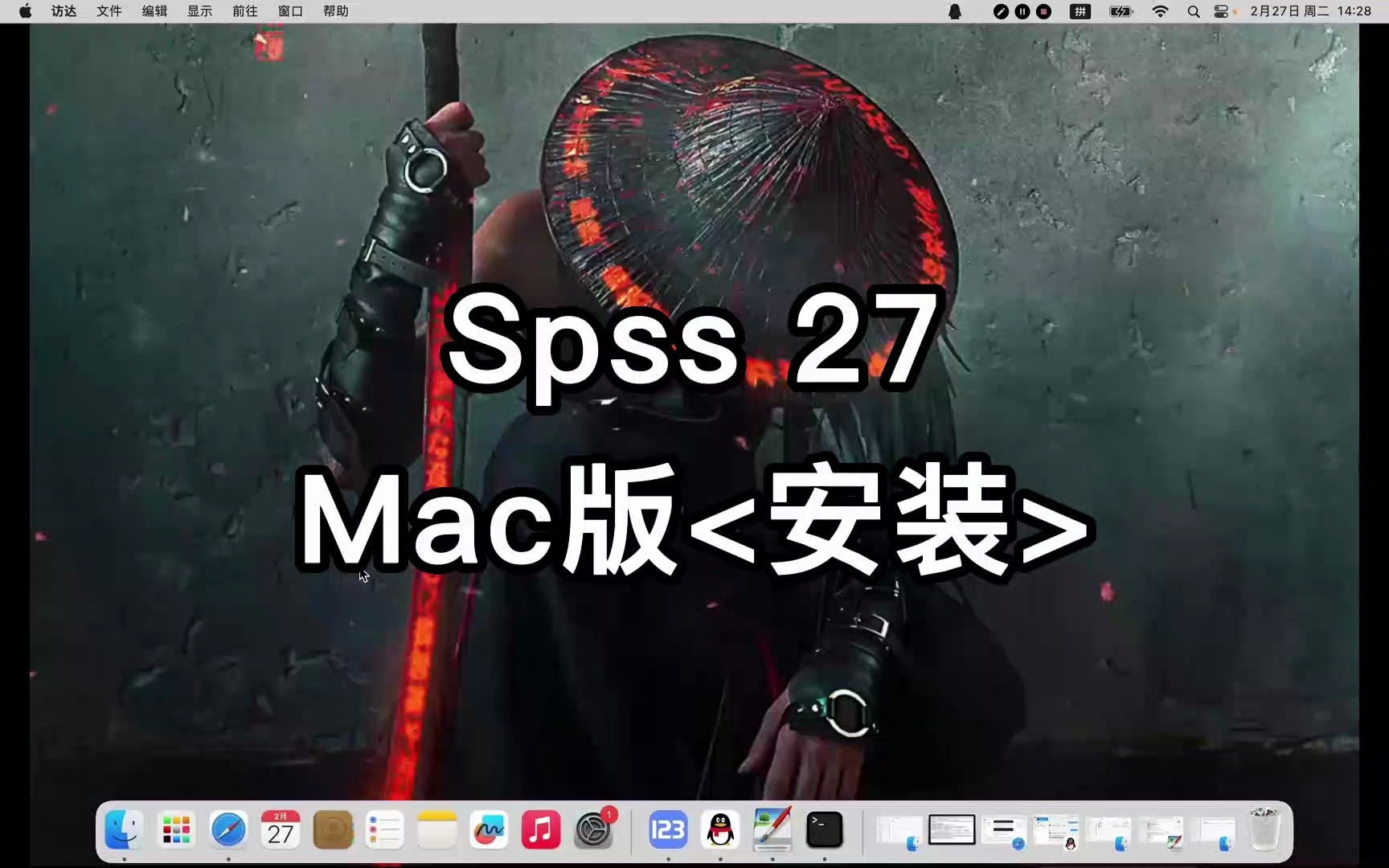The width and height of the screenshot is (1389, 868).
Task: Open System Settings with update badge
Action: point(594,829)
